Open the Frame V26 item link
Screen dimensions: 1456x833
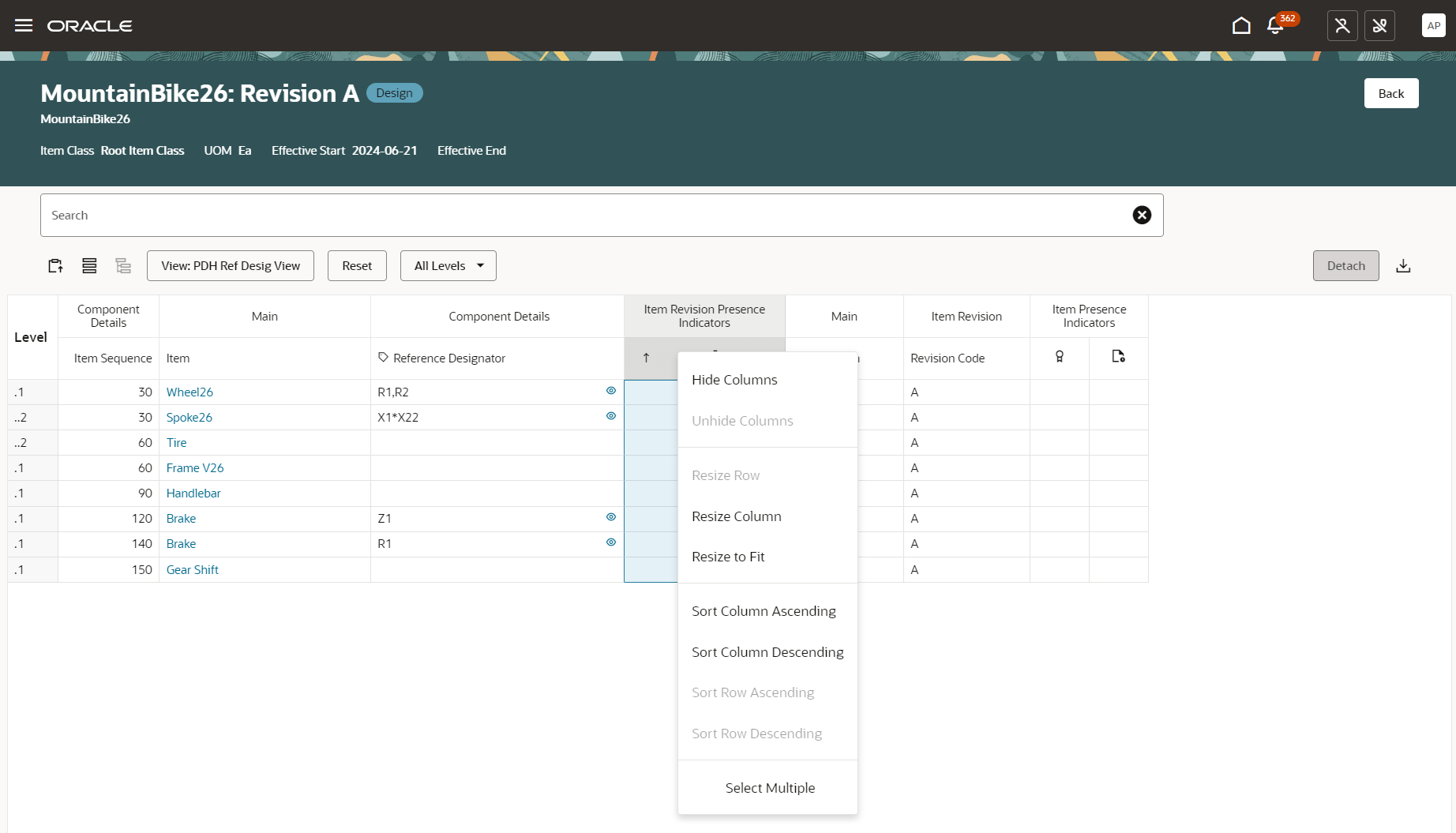(195, 467)
